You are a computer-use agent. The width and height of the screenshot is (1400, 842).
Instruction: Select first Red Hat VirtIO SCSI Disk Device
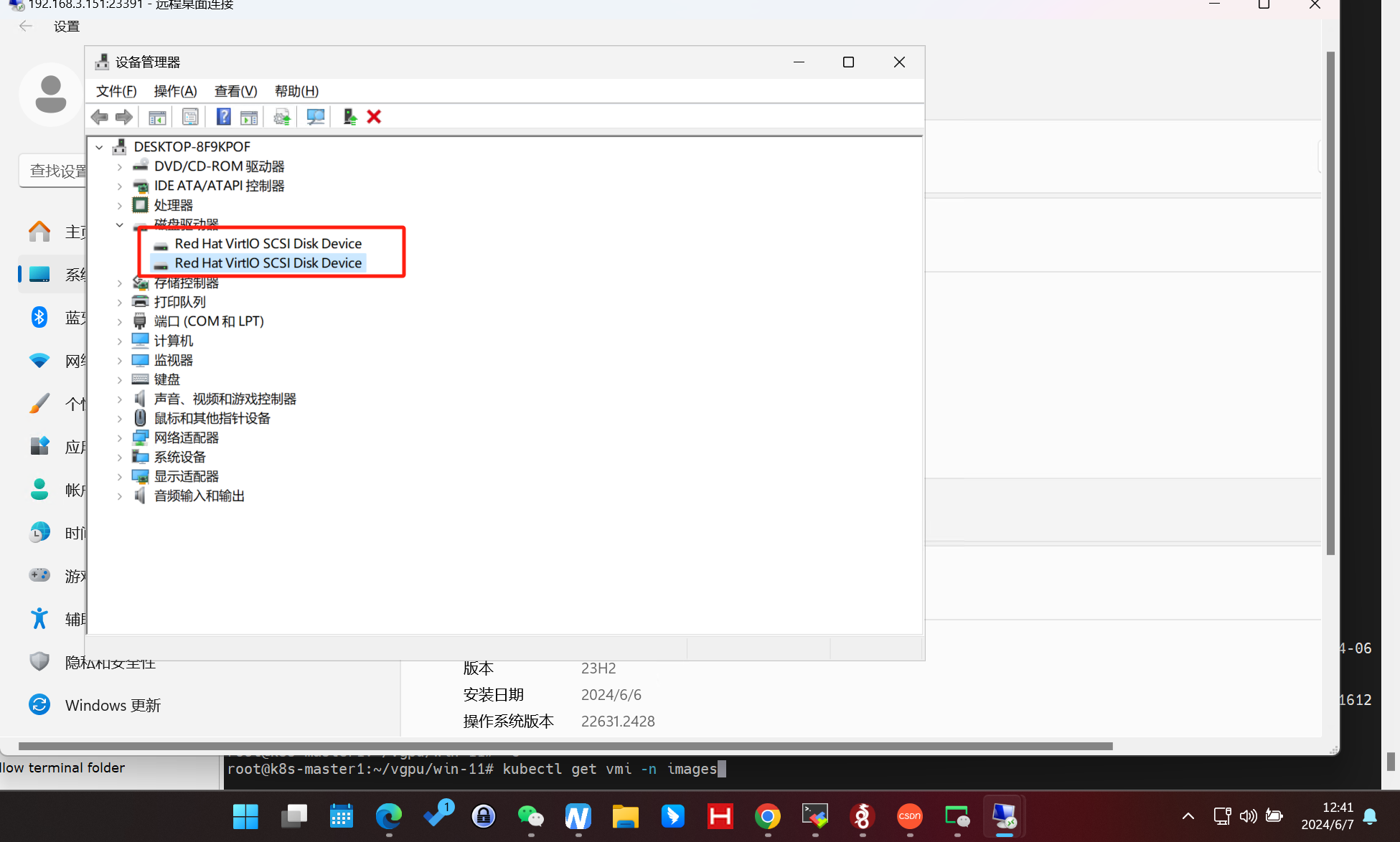coord(268,244)
